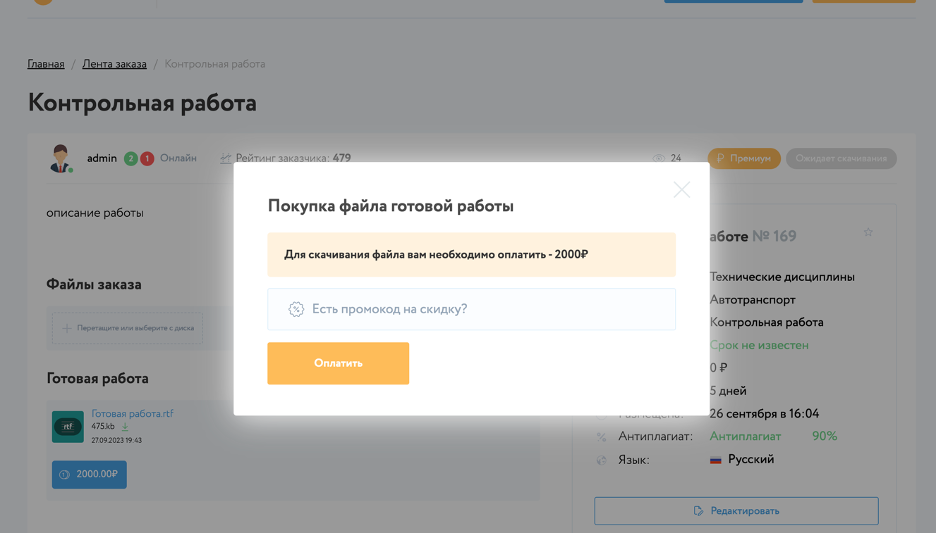Image resolution: width=936 pixels, height=534 pixels.
Task: Click the admin user avatar
Action: (x=62, y=158)
